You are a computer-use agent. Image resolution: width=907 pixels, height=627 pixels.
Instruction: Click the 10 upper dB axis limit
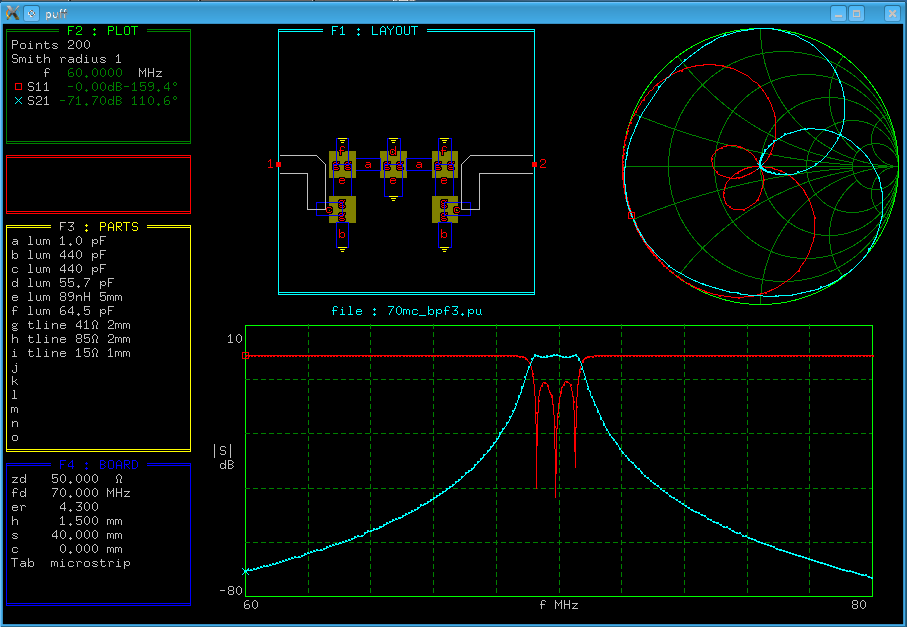point(234,339)
